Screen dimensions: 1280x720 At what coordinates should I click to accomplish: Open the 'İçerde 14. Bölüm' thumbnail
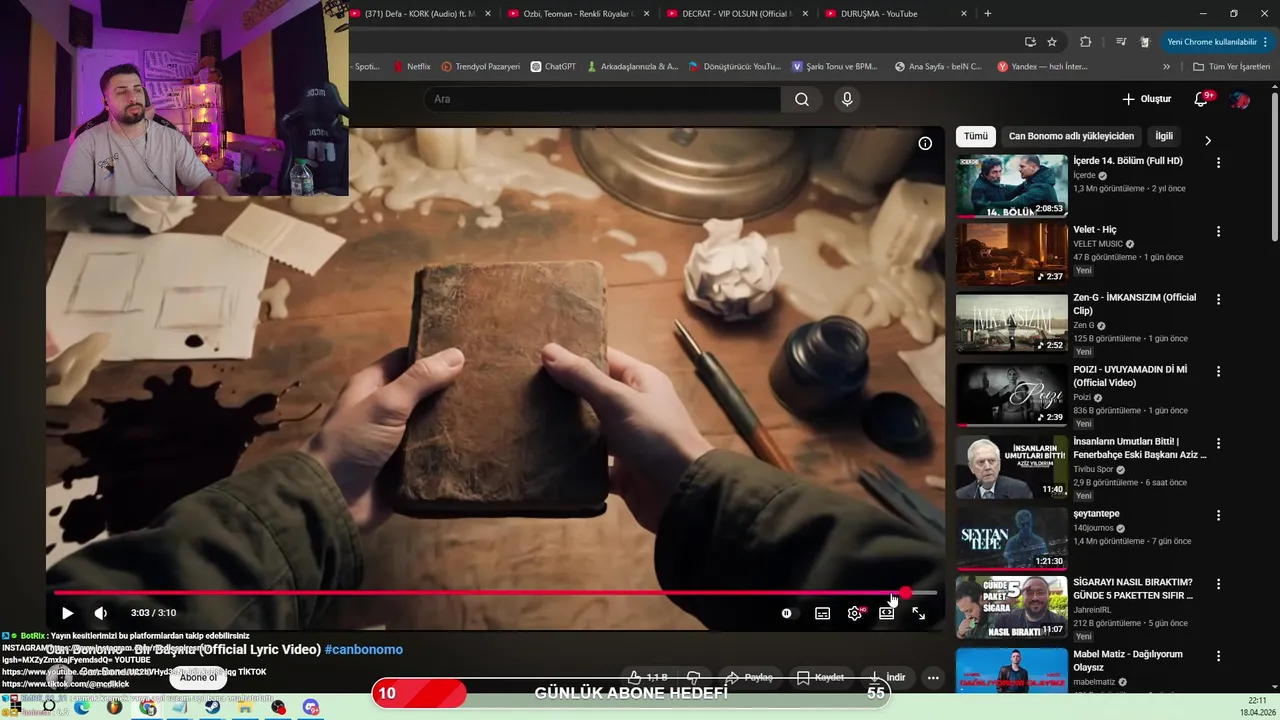tap(1012, 186)
